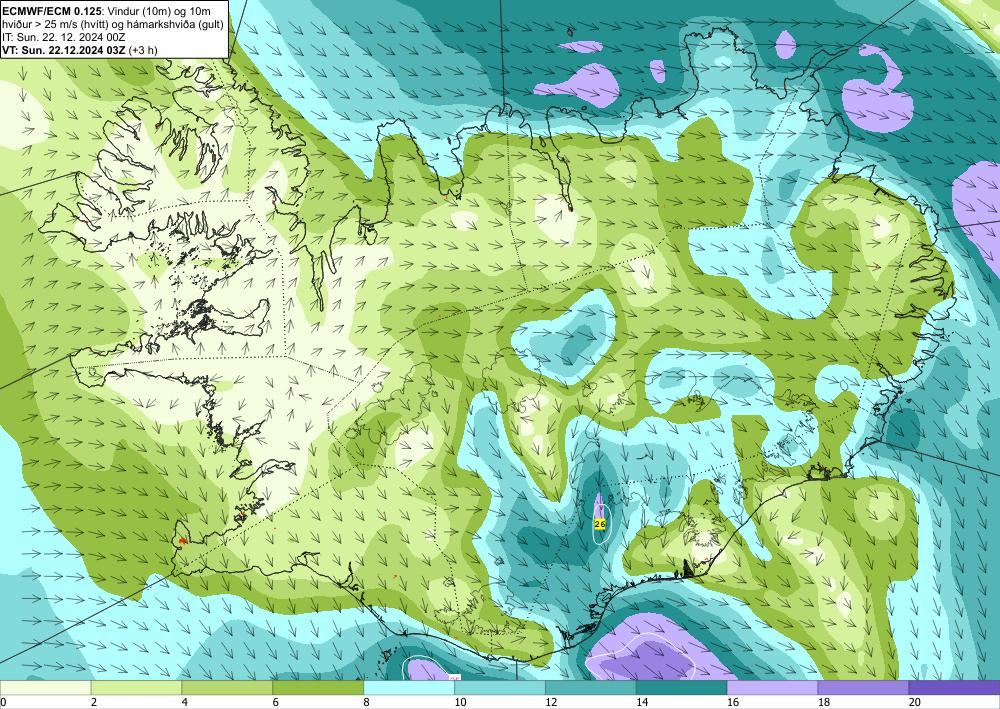1000x709 pixels.
Task: Select the 6–8 m/s dark green swatch
Action: (x=318, y=688)
